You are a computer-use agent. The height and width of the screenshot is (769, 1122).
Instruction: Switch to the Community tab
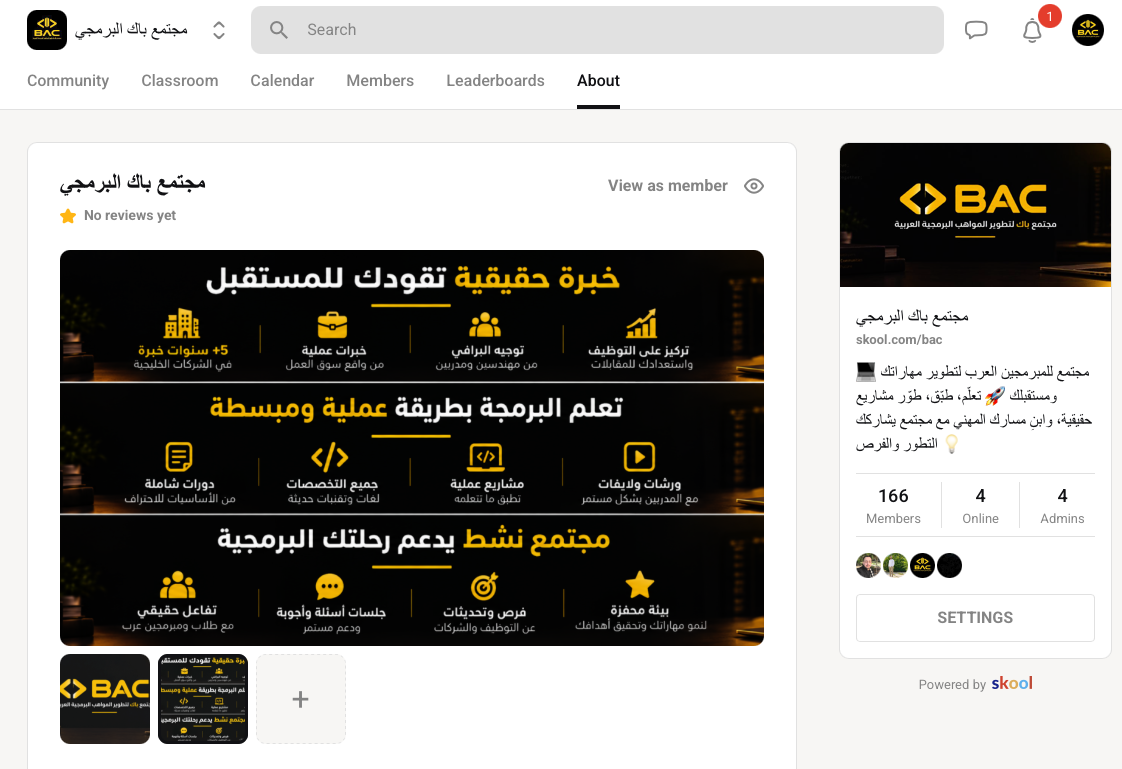click(x=68, y=81)
